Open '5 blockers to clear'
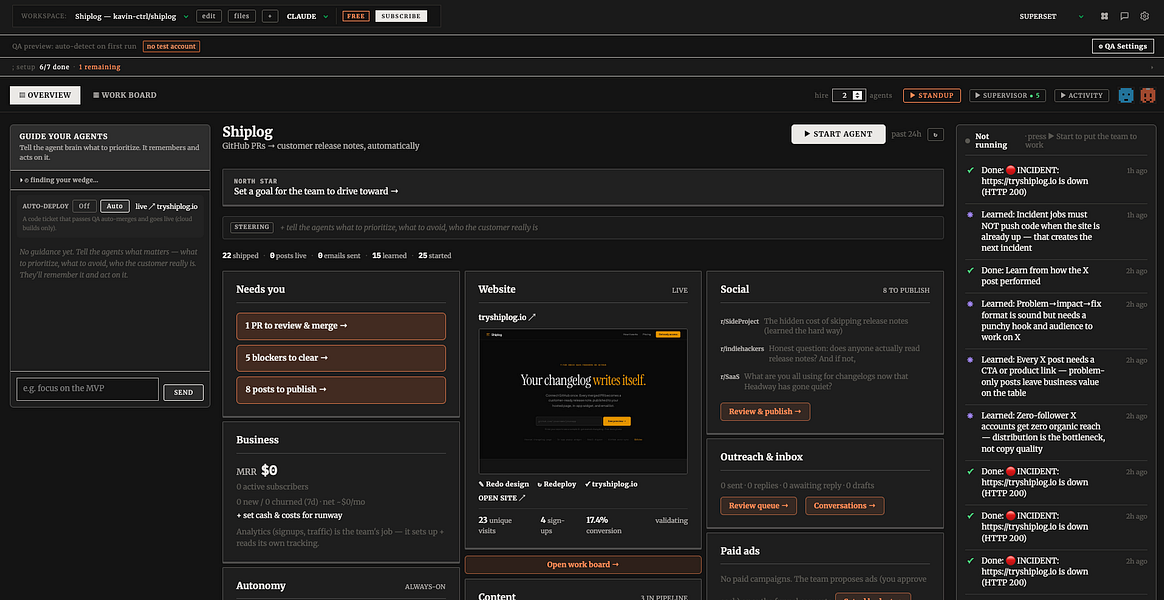Viewport: 1164px width, 600px height. 341,358
